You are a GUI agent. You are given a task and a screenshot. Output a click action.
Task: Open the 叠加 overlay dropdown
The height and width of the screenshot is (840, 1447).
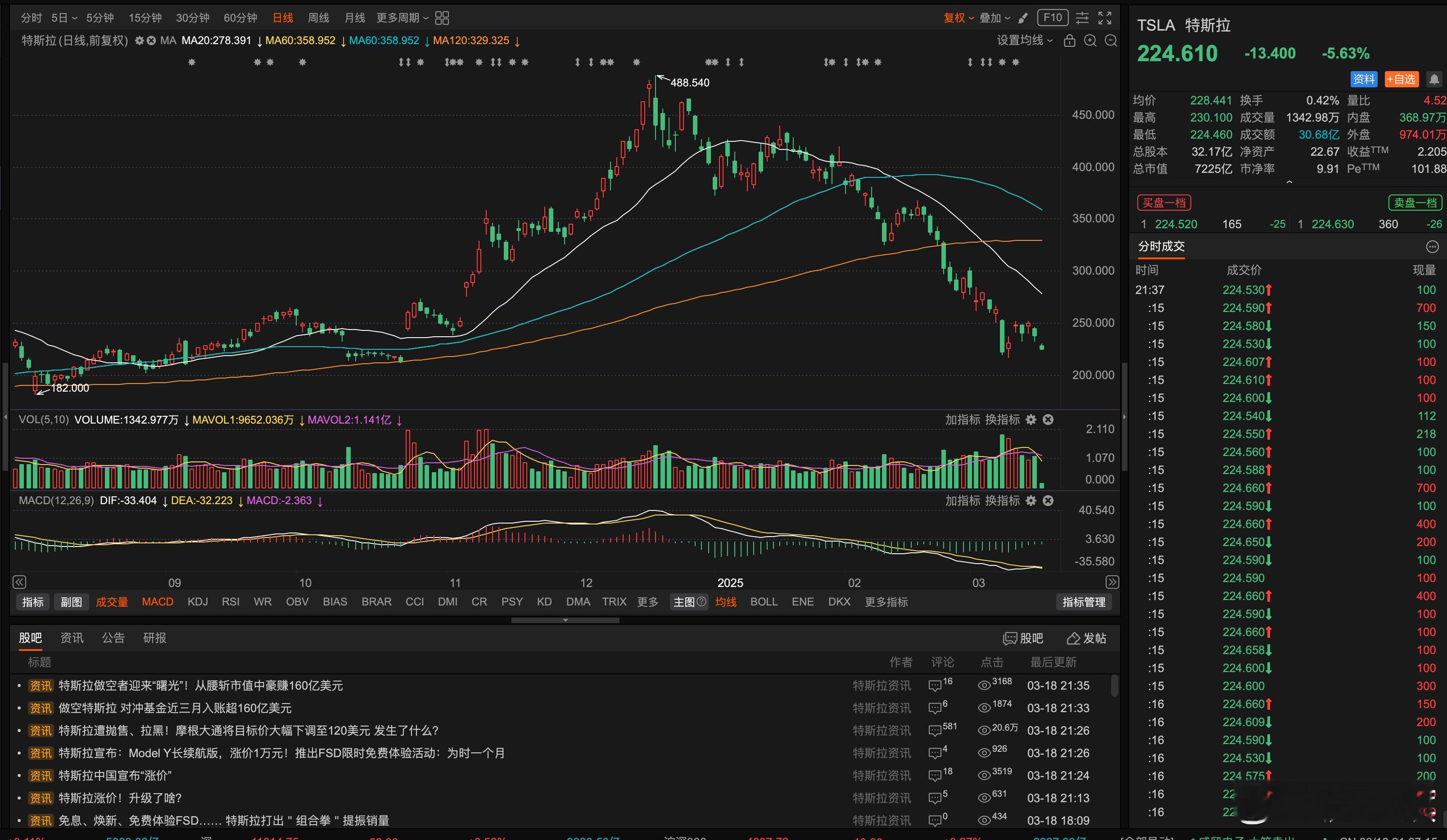pos(995,18)
